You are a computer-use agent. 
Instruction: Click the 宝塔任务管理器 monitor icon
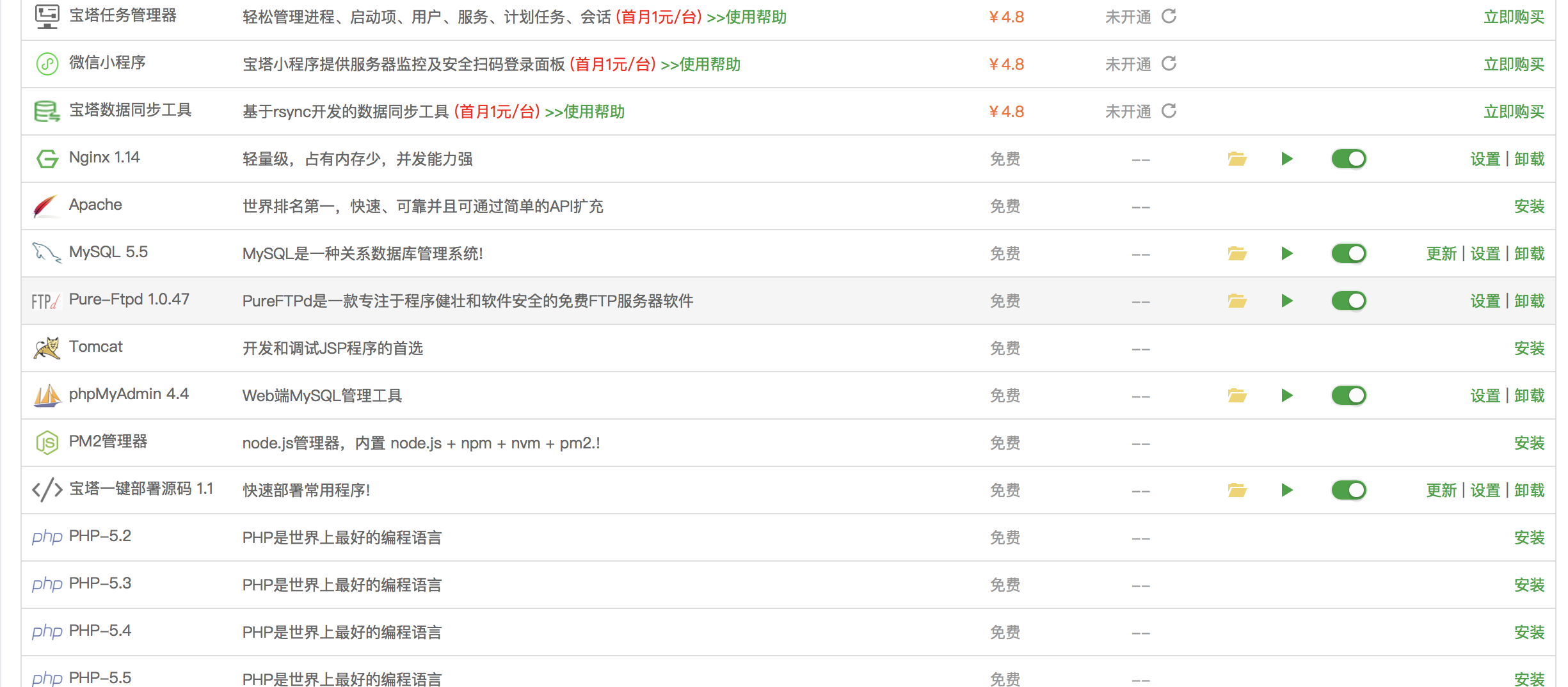point(47,16)
